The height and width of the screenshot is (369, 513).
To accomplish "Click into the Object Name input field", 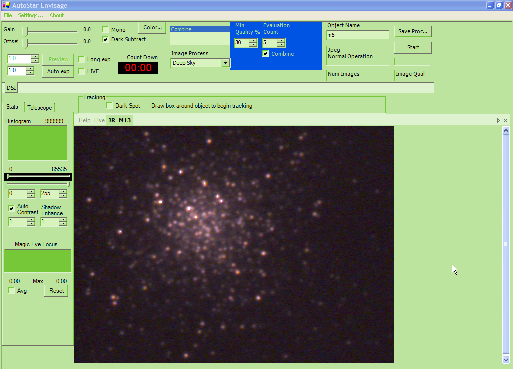I will (358, 35).
